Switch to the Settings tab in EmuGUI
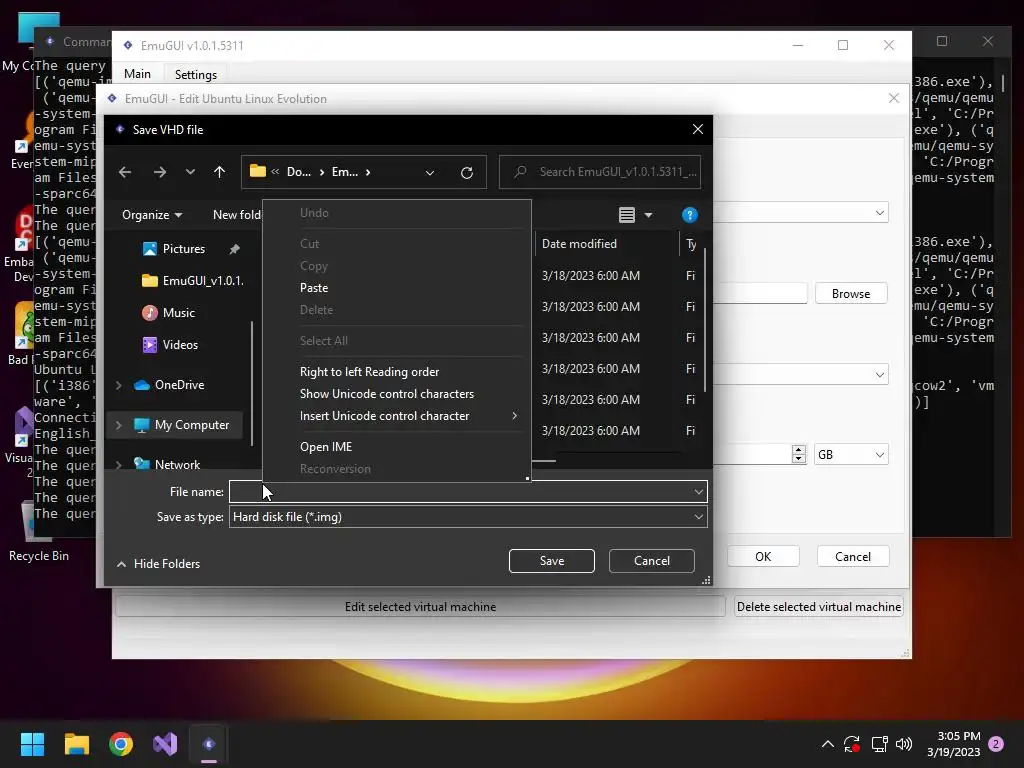 [x=196, y=74]
